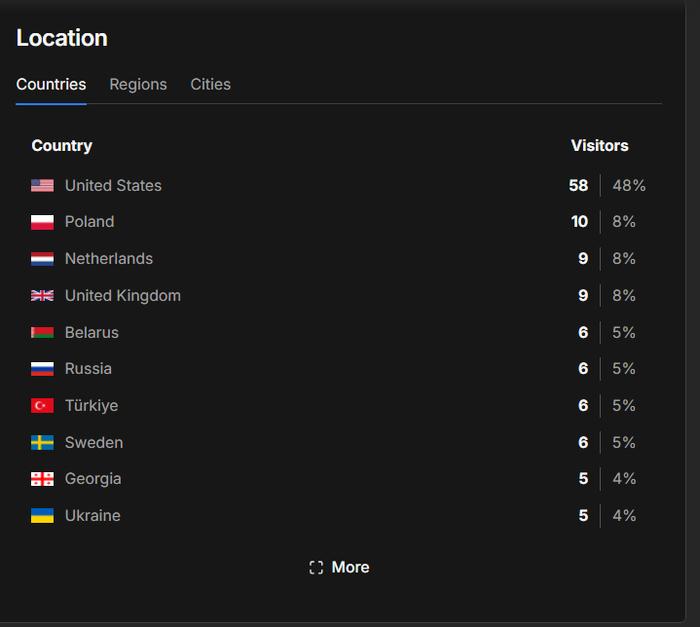Click the Netherlands country name
This screenshot has height=627, width=700.
(x=109, y=259)
